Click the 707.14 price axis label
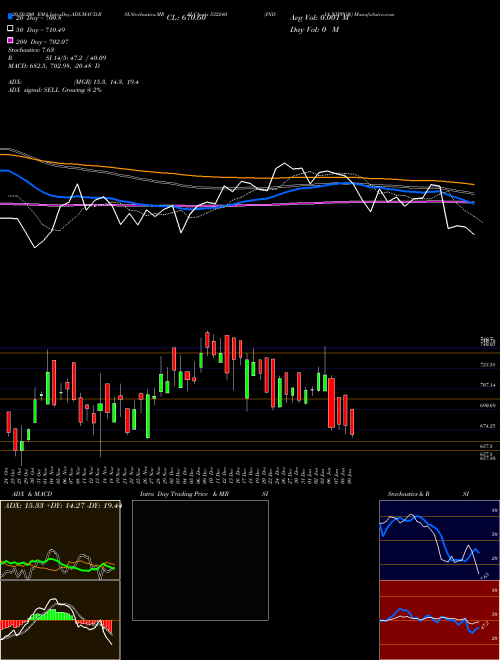This screenshot has height=660, width=500. click(487, 385)
